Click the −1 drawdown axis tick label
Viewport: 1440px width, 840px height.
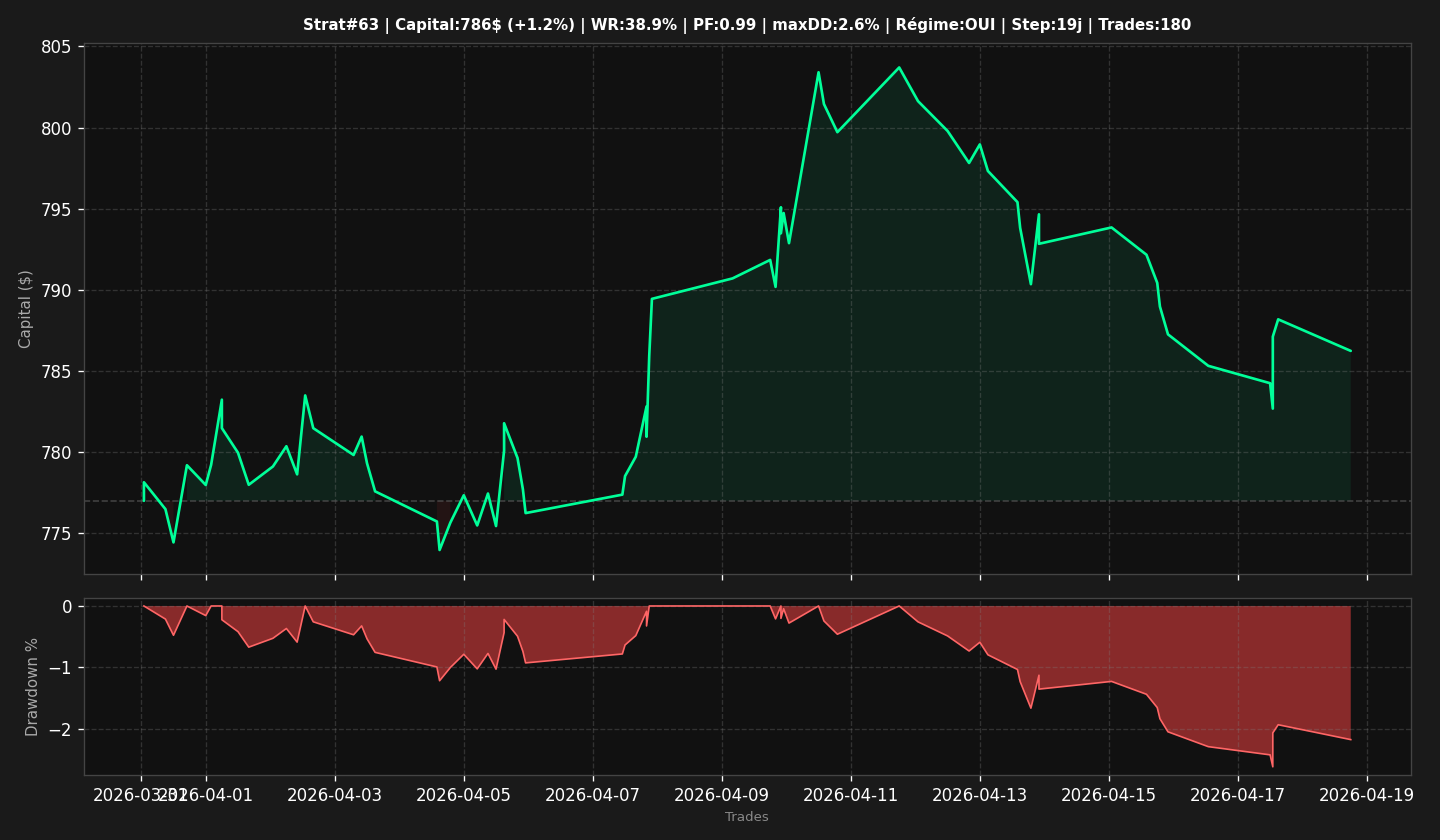point(59,668)
